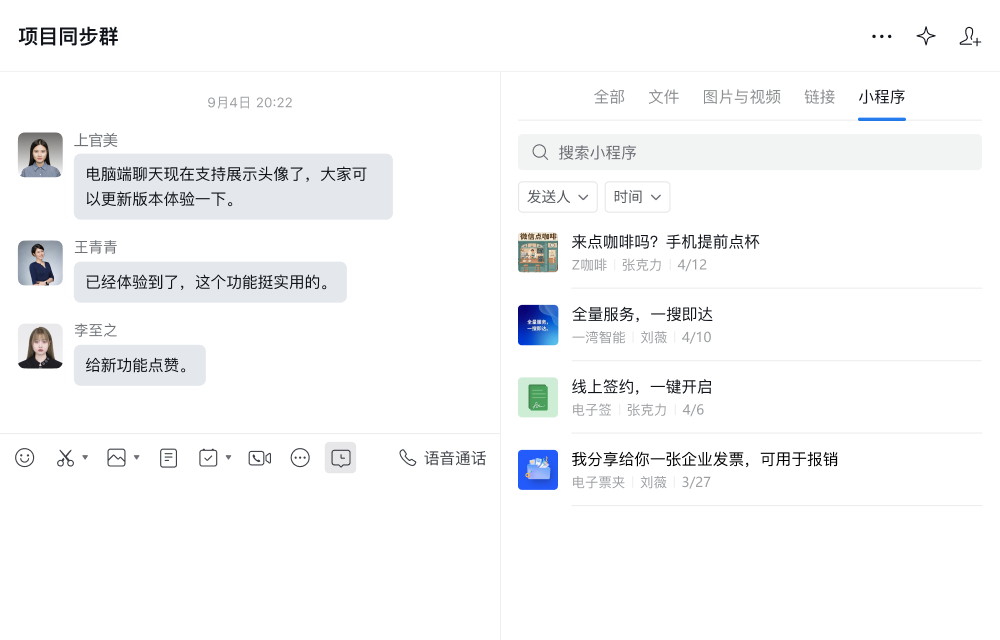1000x640 pixels.
Task: Add a member to the group
Action: pos(970,36)
